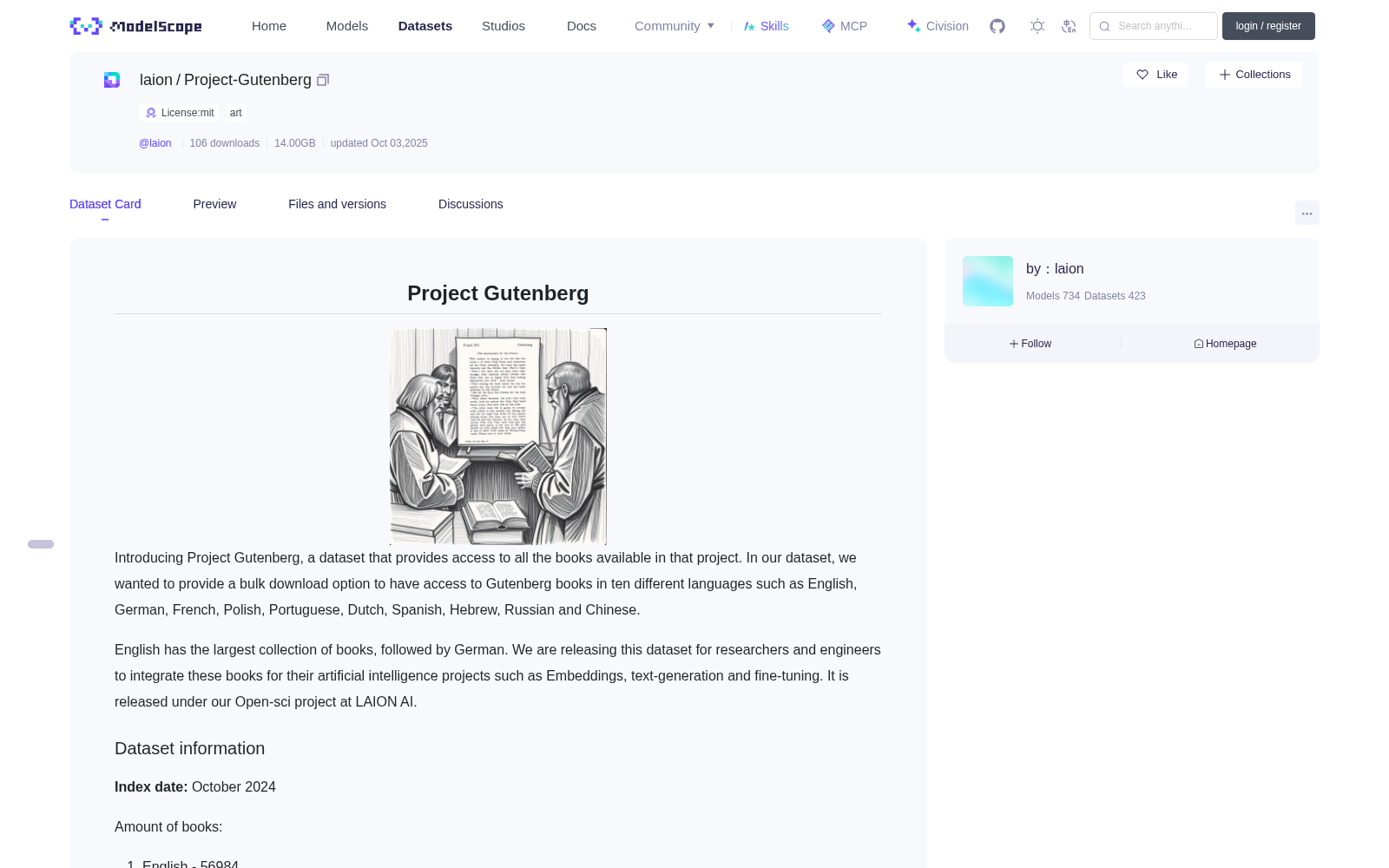Open the Studios menu item
Viewport: 1389px width, 868px height.
point(504,26)
